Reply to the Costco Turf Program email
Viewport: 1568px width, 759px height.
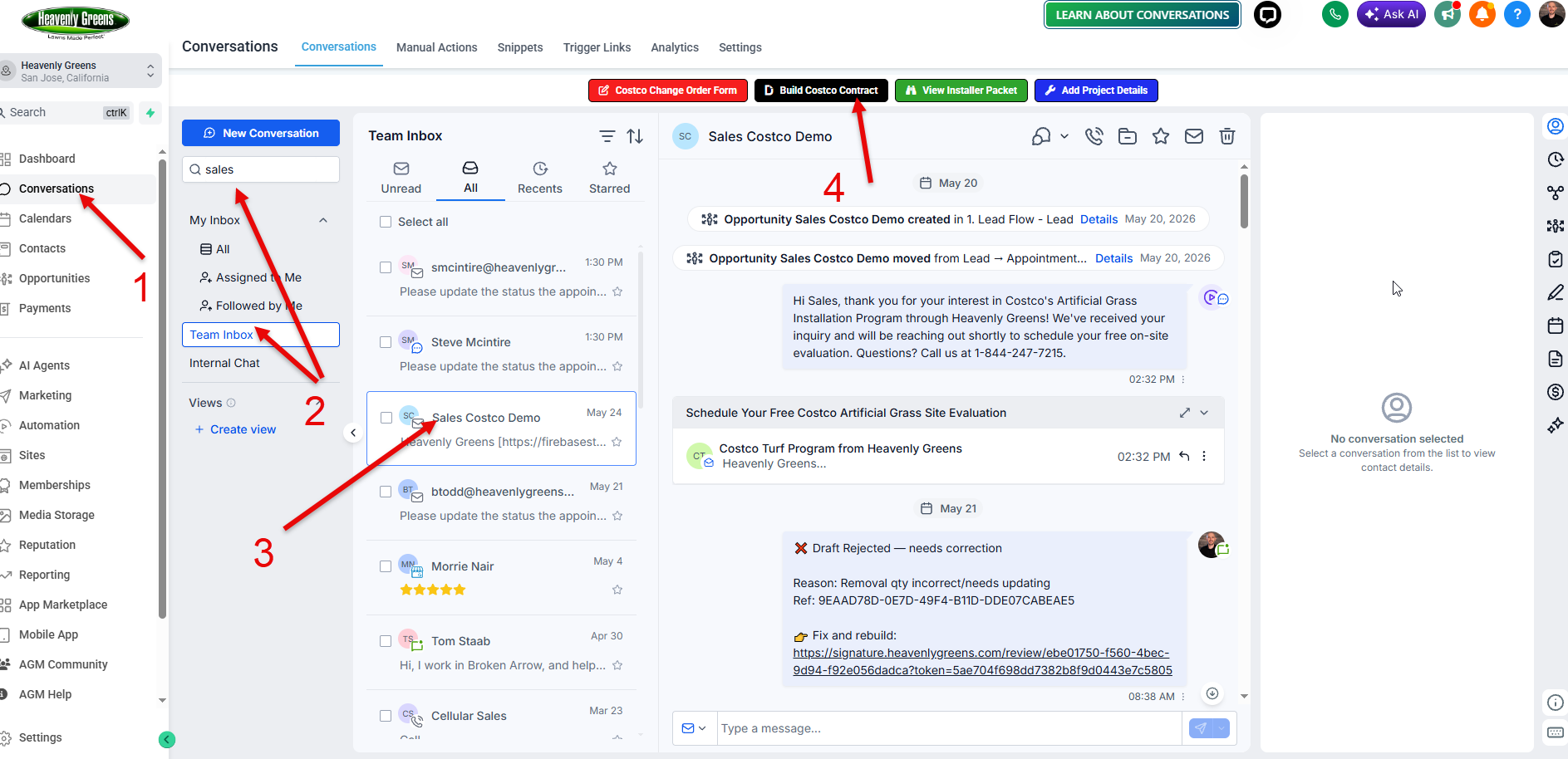click(x=1184, y=456)
